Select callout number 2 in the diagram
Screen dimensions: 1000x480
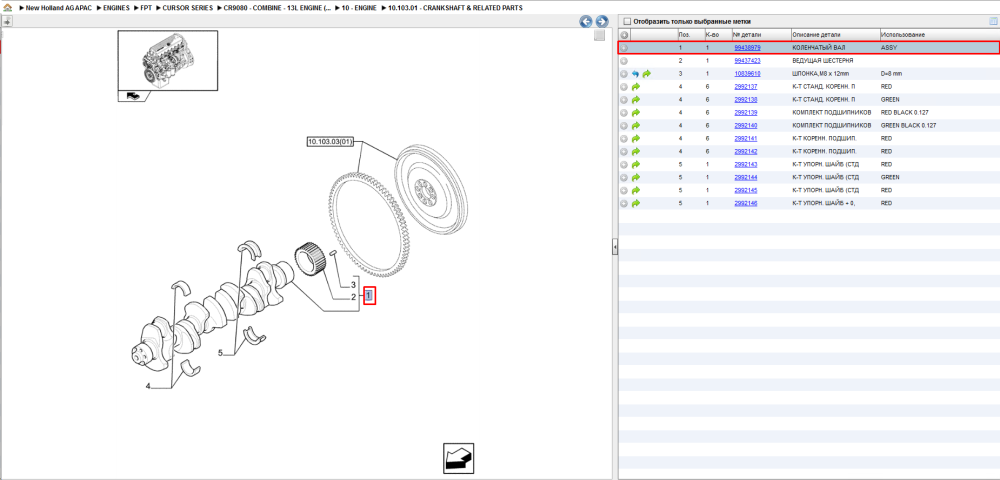[353, 297]
